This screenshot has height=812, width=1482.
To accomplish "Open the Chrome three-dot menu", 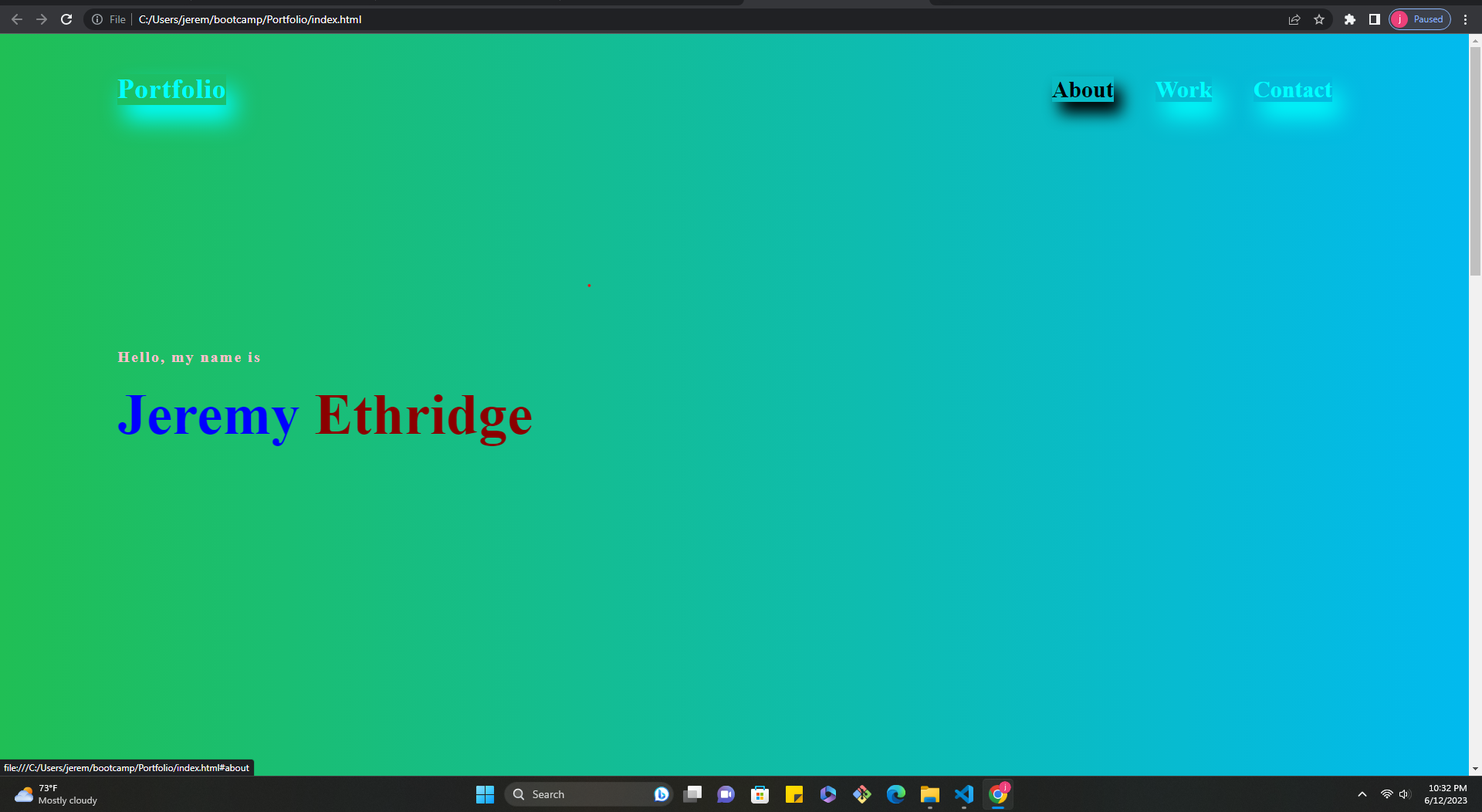I will [1466, 19].
